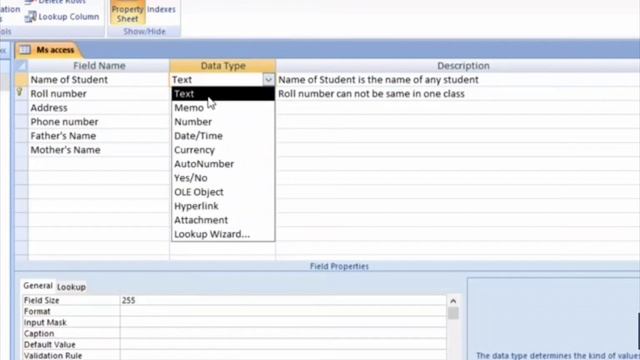
Task: Click the Roll number description cell
Action: (458, 94)
